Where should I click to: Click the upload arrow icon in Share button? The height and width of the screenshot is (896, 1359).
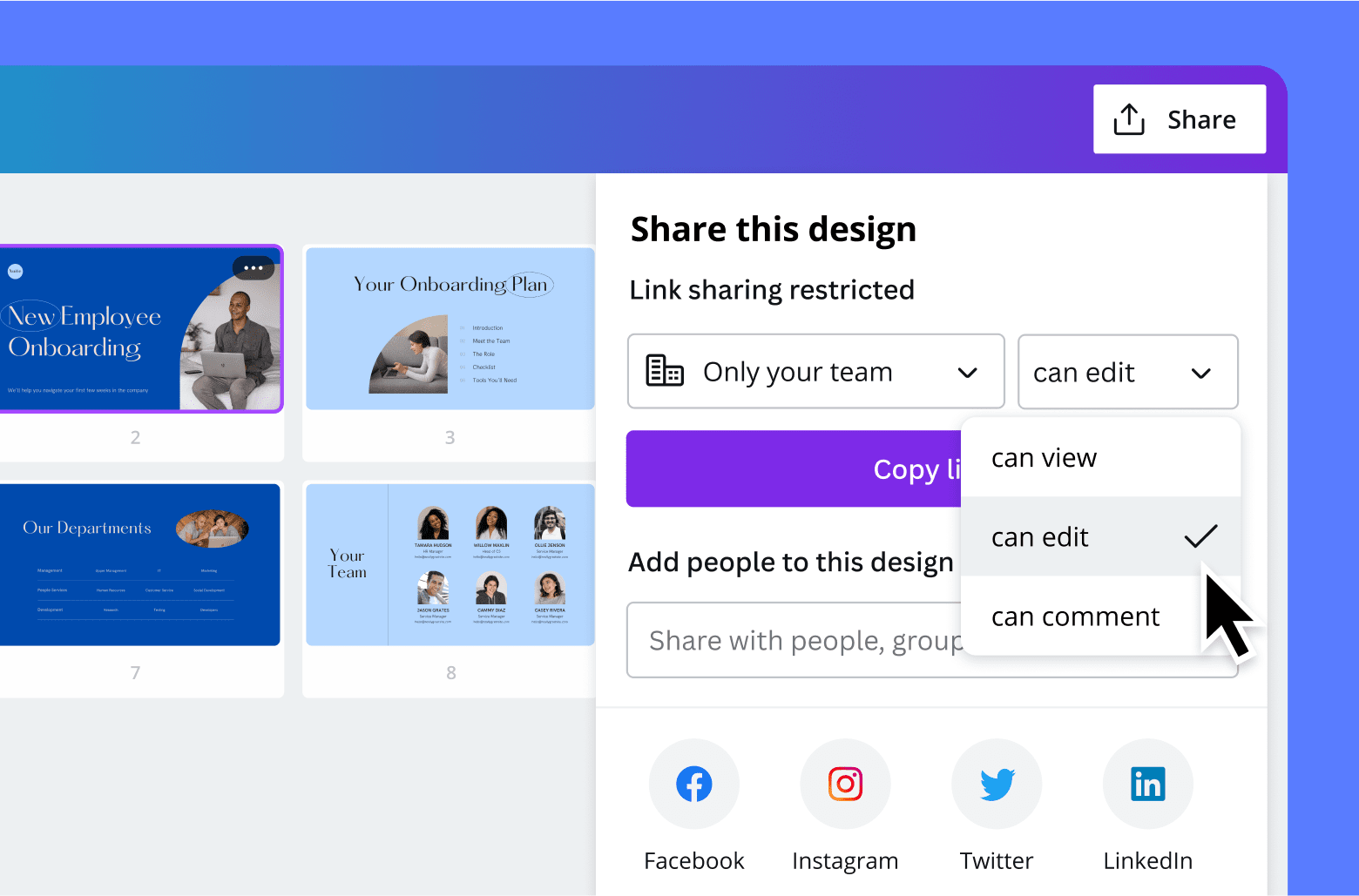[x=1129, y=119]
